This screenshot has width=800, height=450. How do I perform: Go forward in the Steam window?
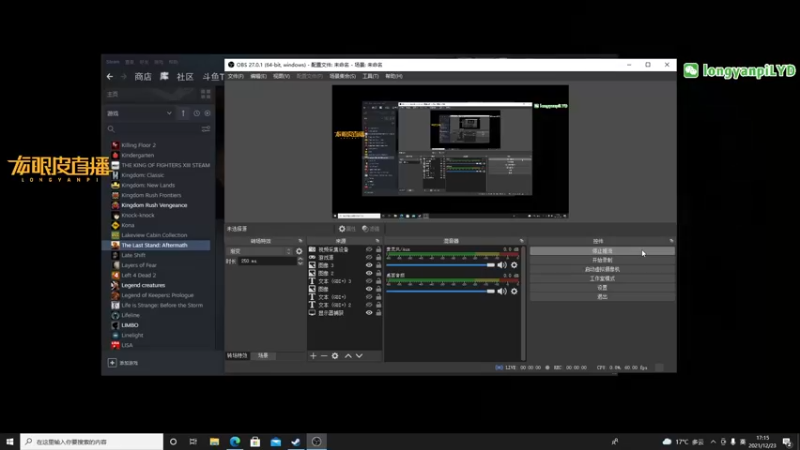(123, 77)
